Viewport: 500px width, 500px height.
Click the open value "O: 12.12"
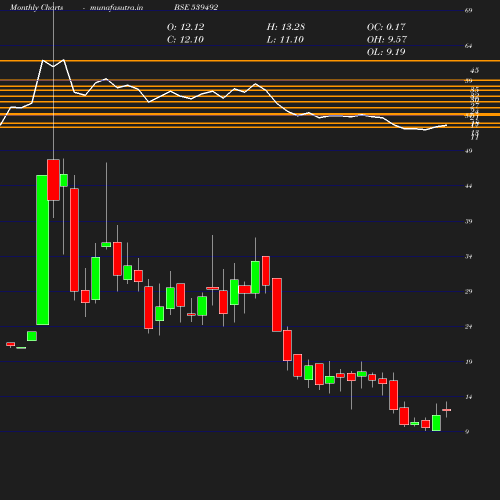pos(185,27)
